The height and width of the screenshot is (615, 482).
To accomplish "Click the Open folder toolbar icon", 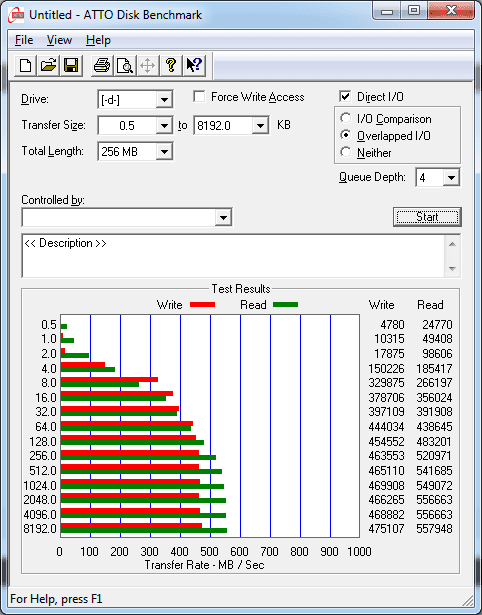I will pyautogui.click(x=48, y=65).
